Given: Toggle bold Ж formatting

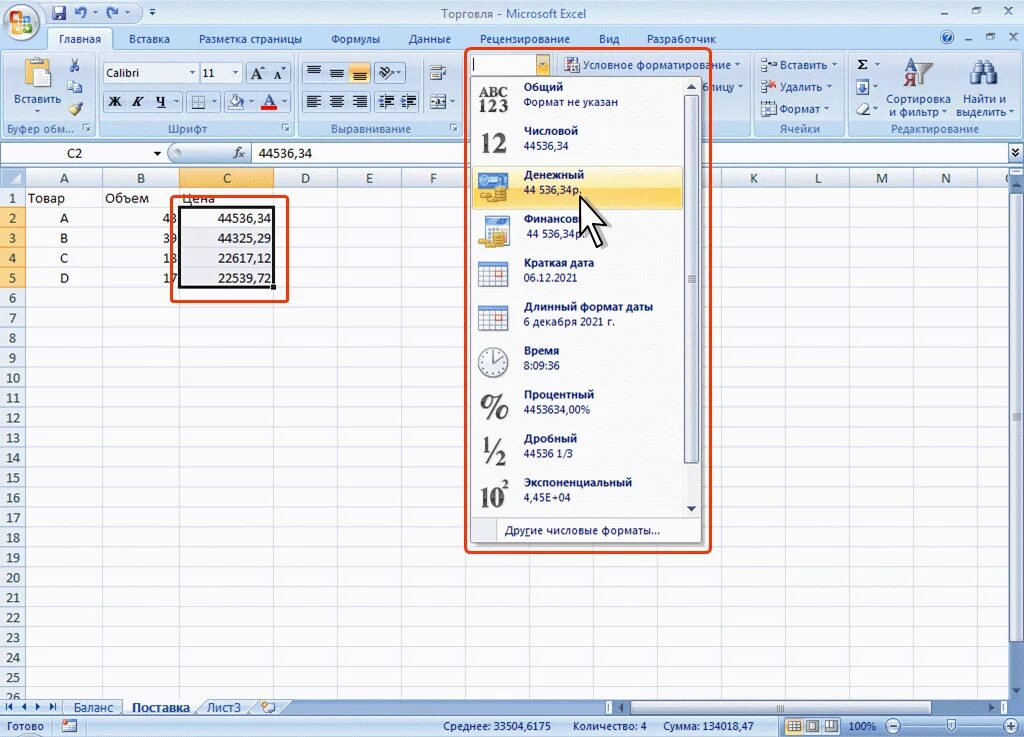Looking at the screenshot, I should (x=115, y=101).
